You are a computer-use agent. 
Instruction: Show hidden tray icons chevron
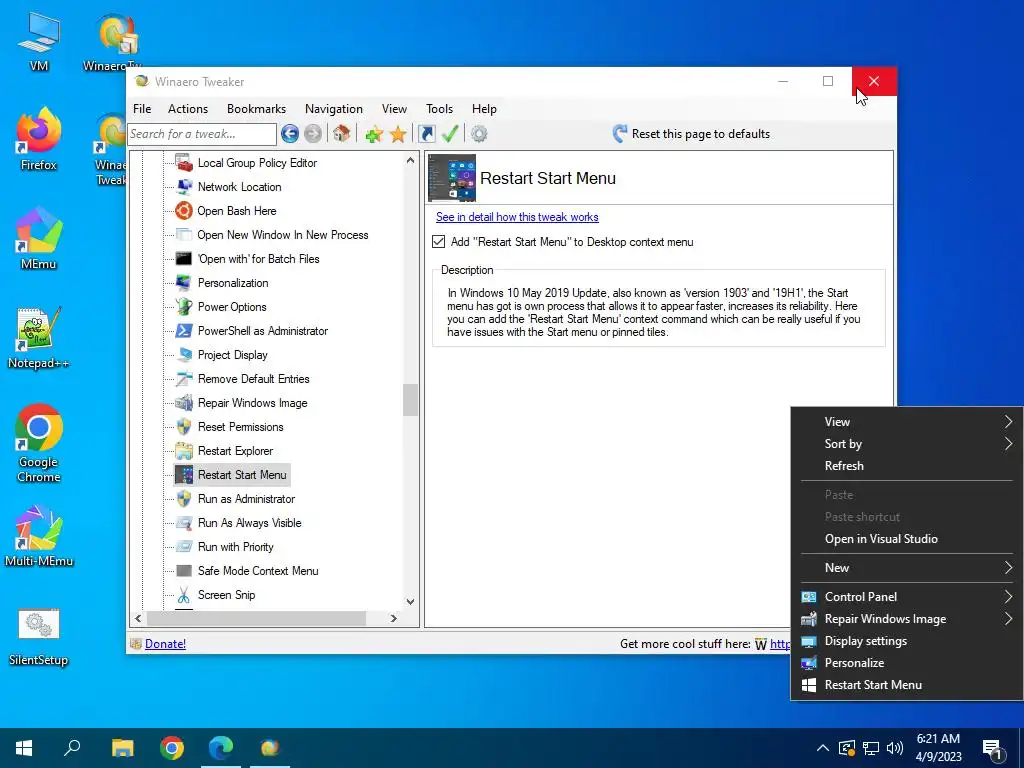823,748
